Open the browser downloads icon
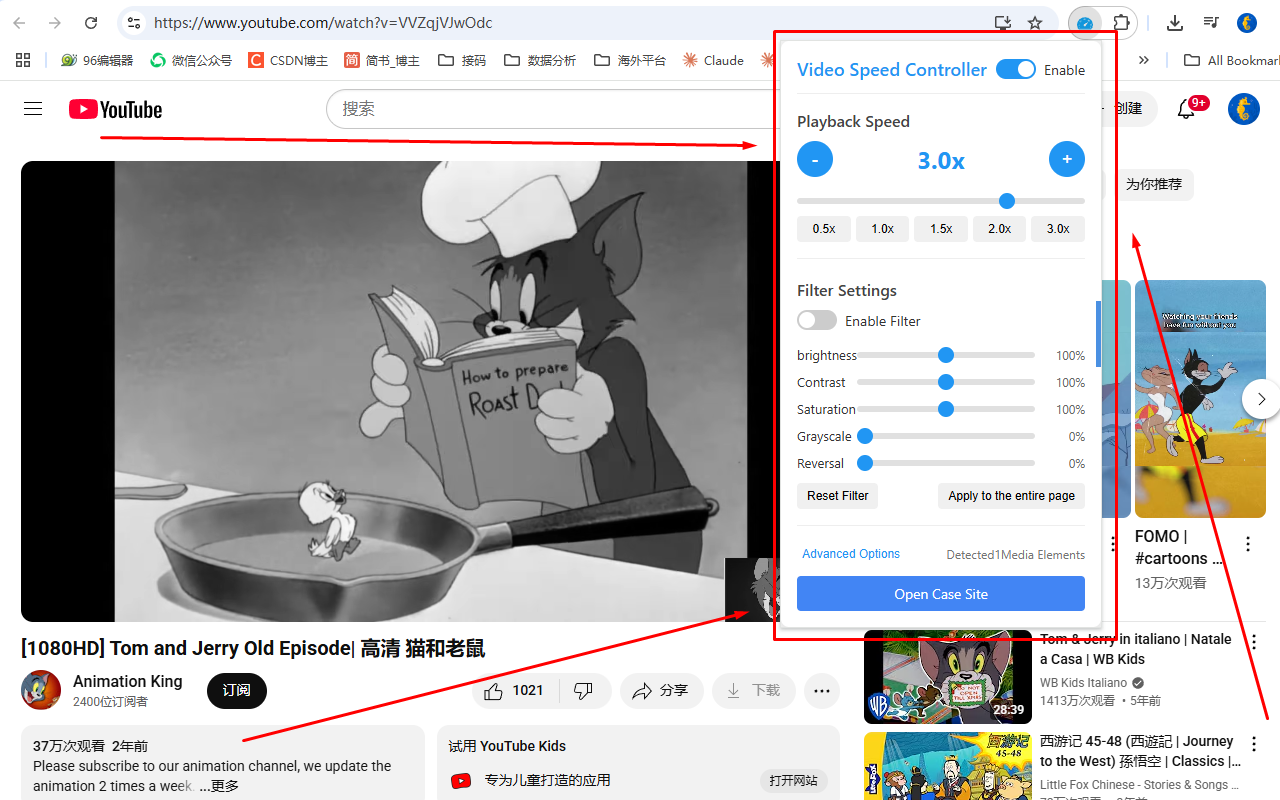The image size is (1280, 800). [1175, 23]
